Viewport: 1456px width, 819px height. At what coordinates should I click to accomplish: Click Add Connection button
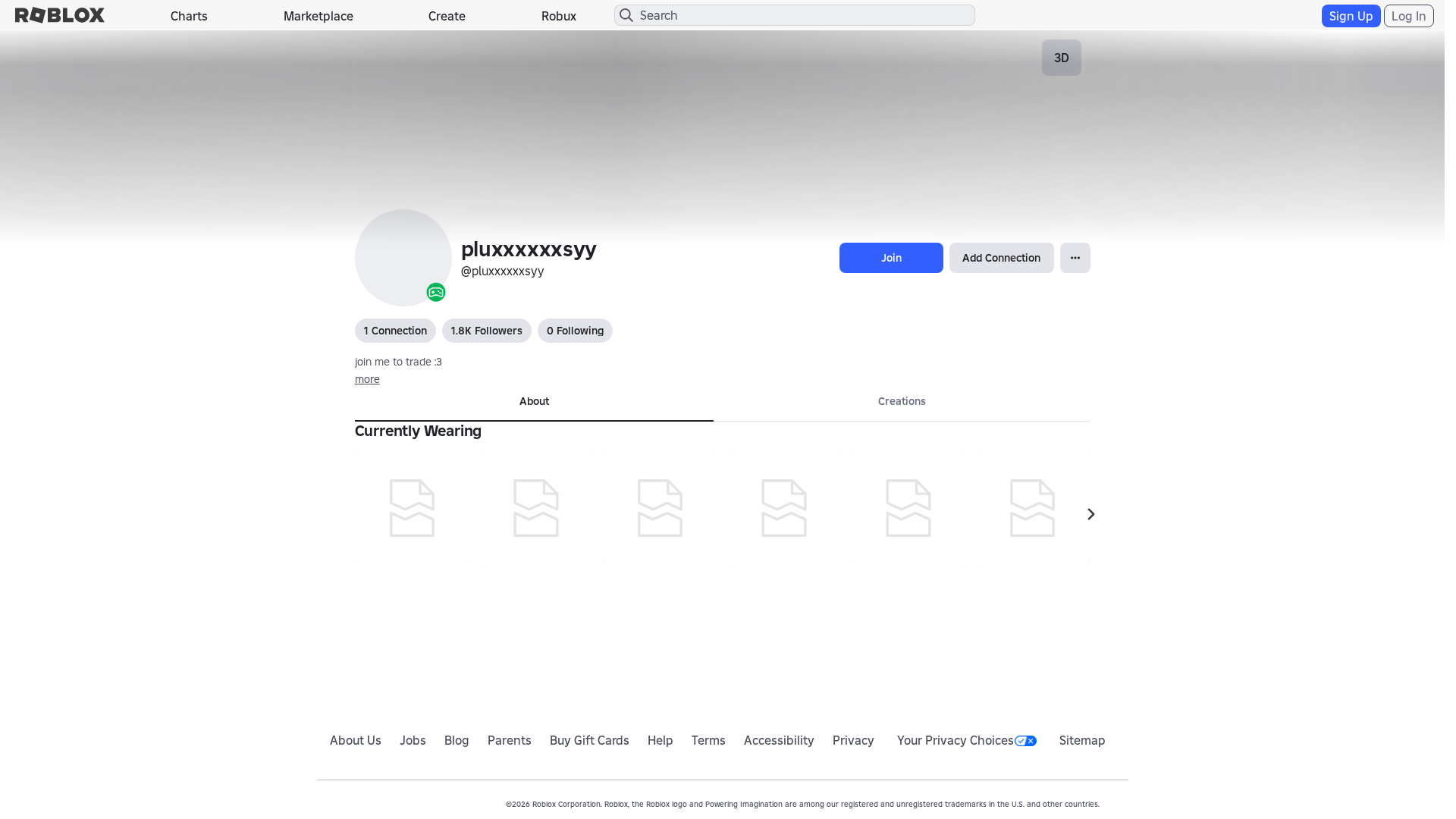1002,258
